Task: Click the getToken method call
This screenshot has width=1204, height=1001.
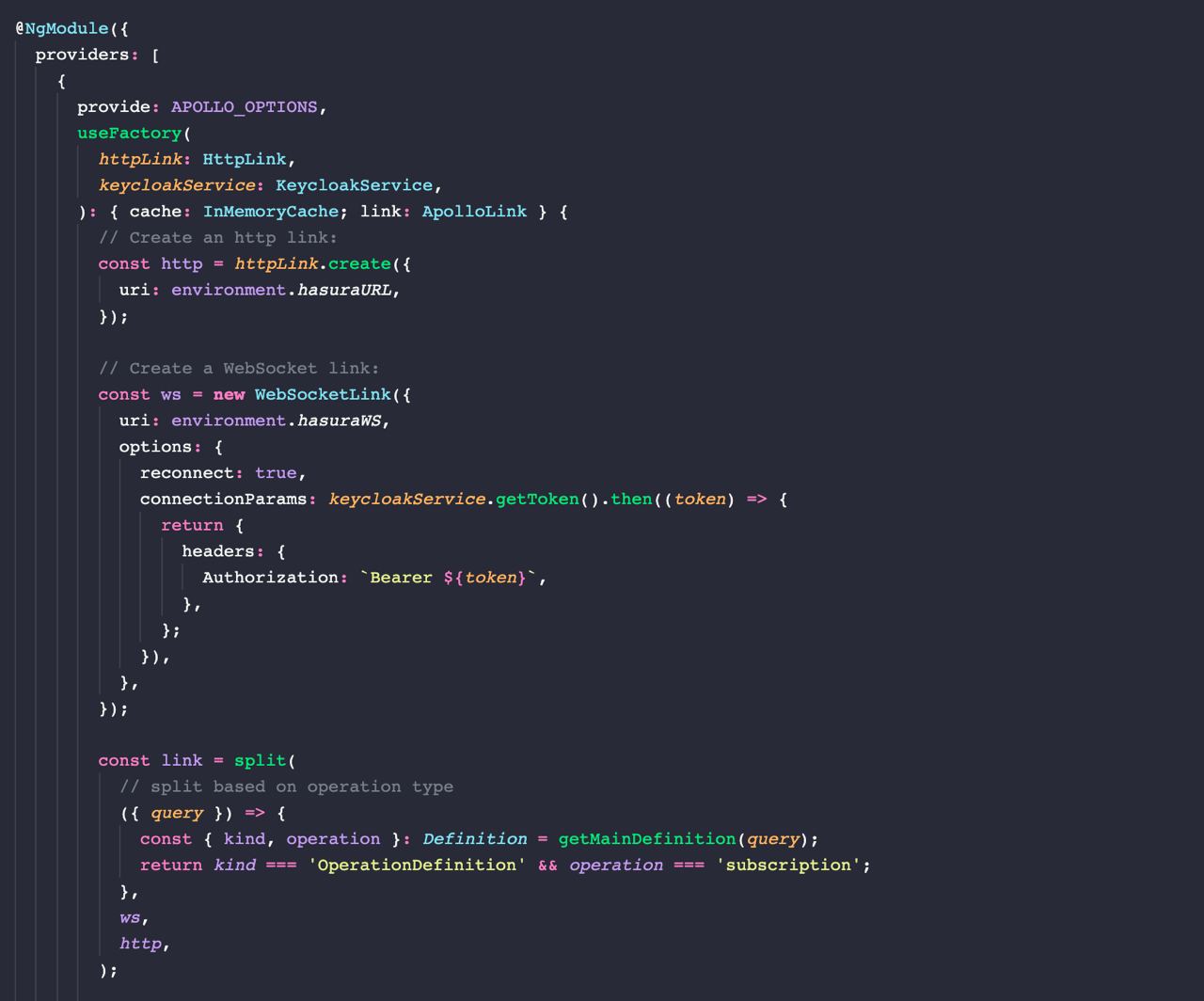Action: [x=537, y=499]
